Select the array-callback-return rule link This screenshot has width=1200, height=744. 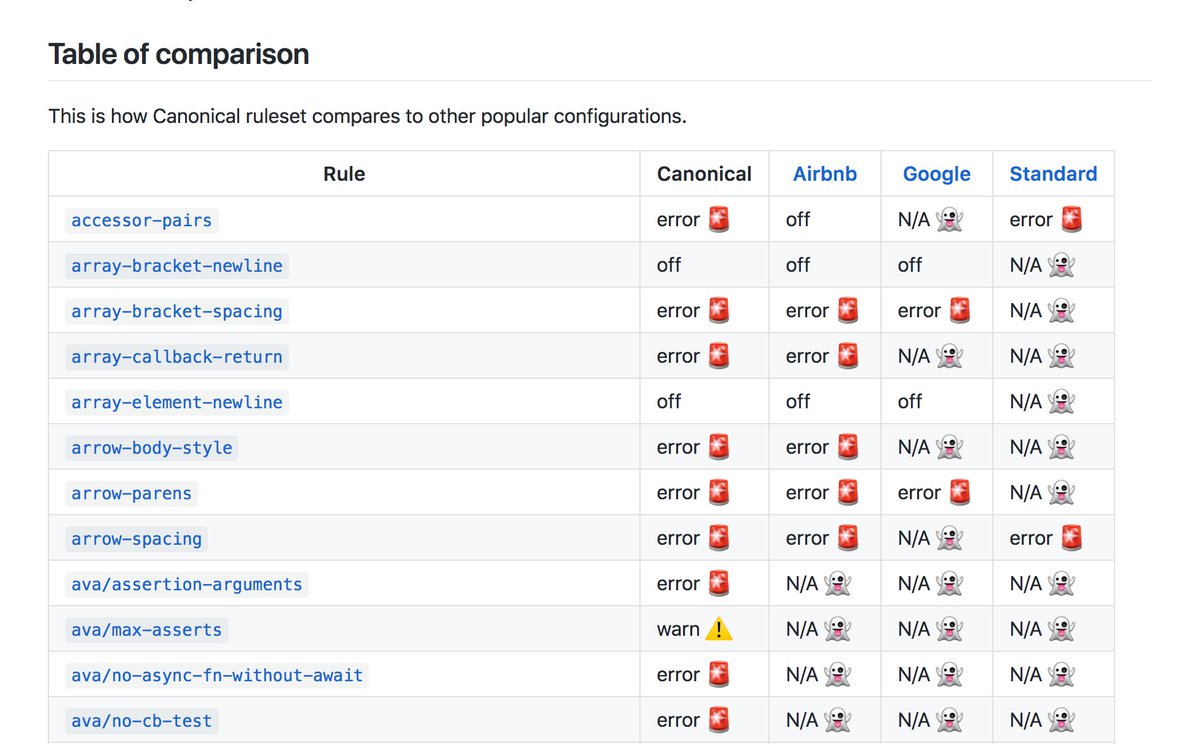click(x=176, y=356)
